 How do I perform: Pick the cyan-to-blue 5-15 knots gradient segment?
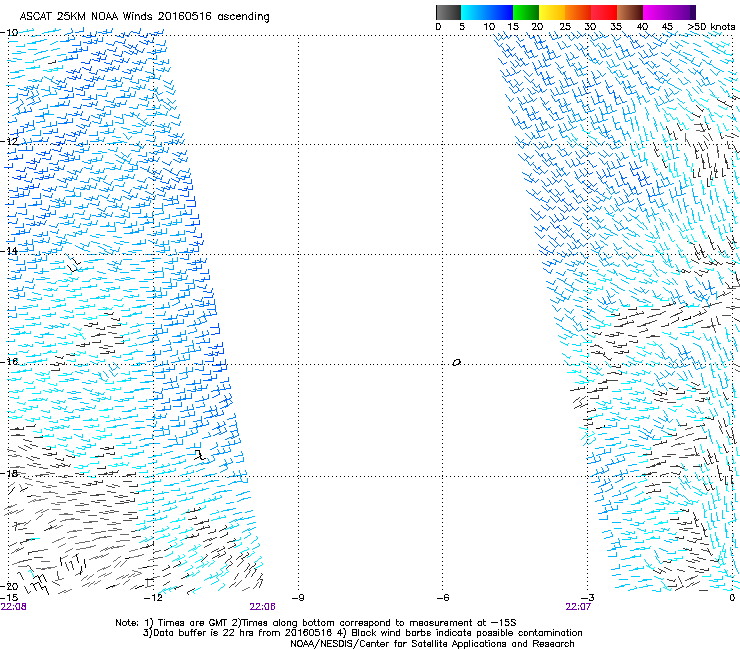point(487,12)
